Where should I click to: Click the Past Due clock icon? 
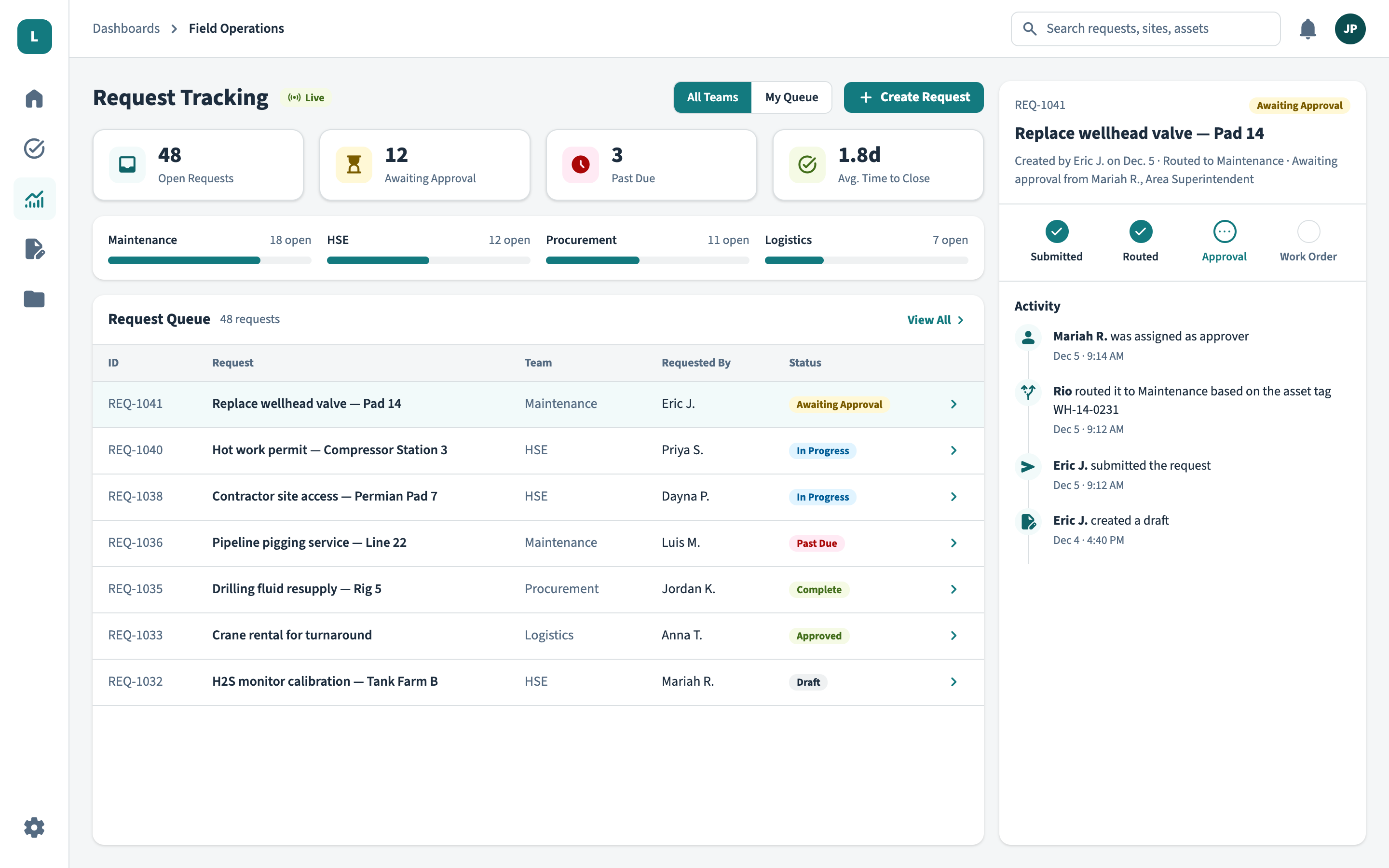click(x=581, y=165)
